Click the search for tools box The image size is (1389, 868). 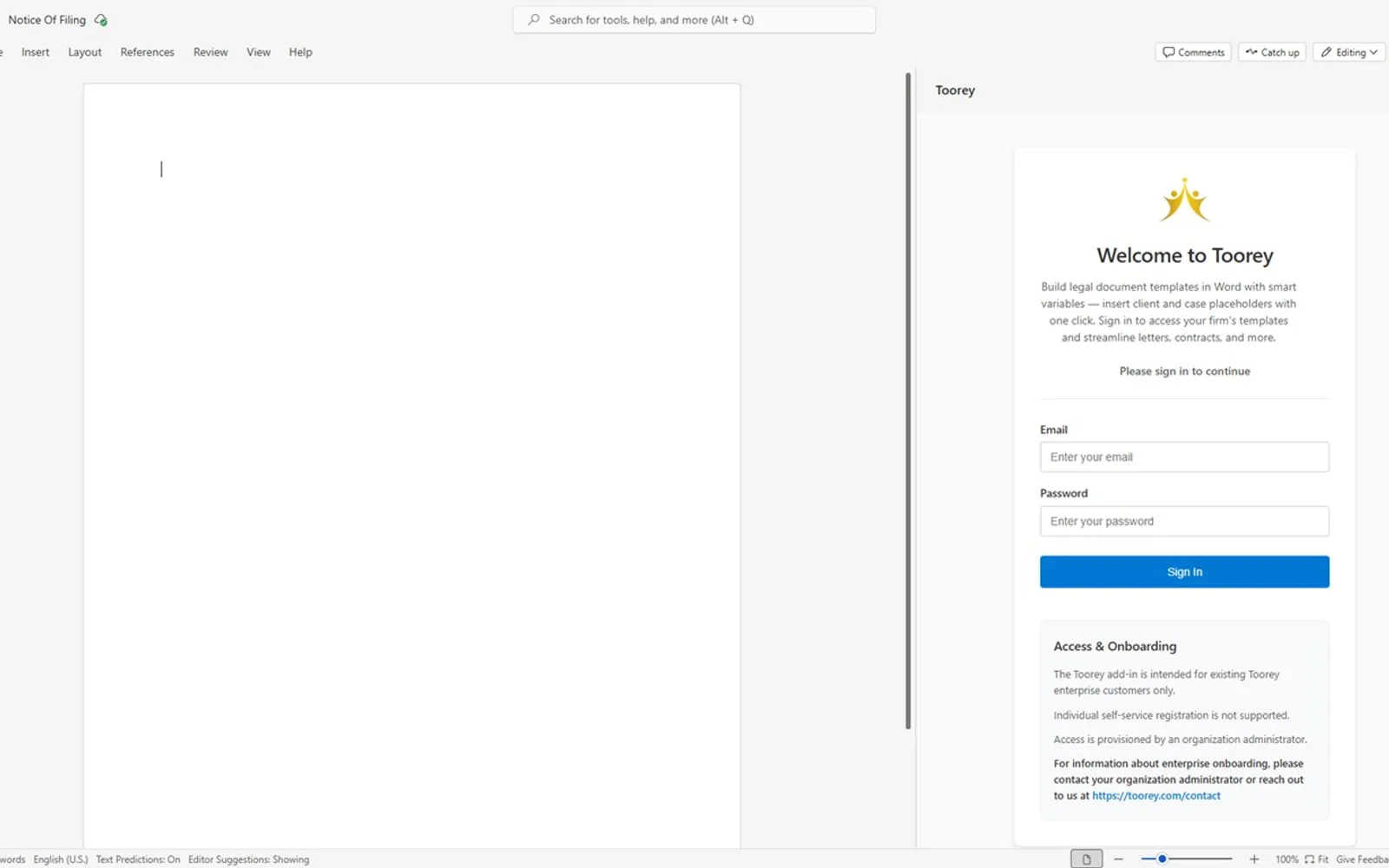[694, 20]
